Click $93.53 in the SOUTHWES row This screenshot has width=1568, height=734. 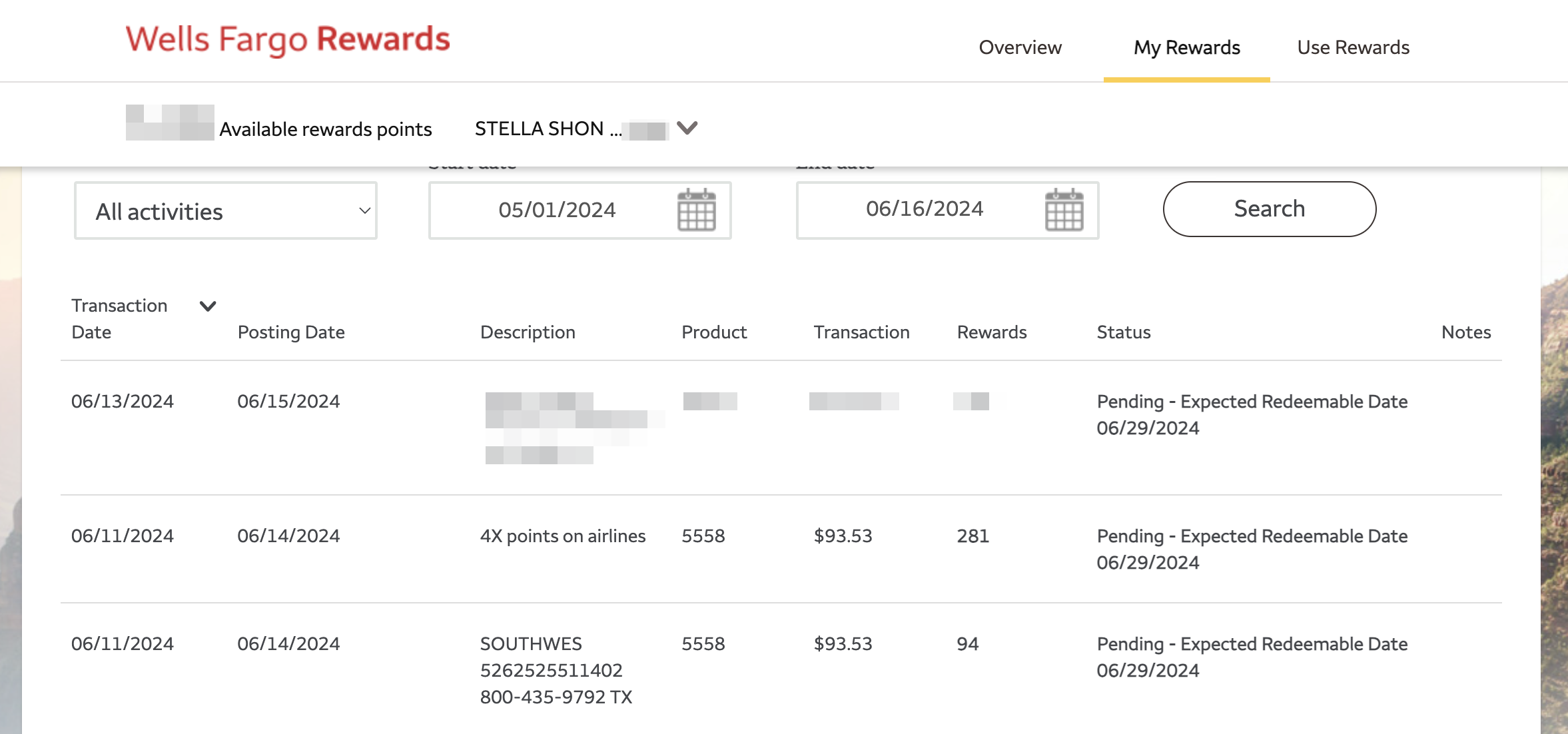pos(843,643)
